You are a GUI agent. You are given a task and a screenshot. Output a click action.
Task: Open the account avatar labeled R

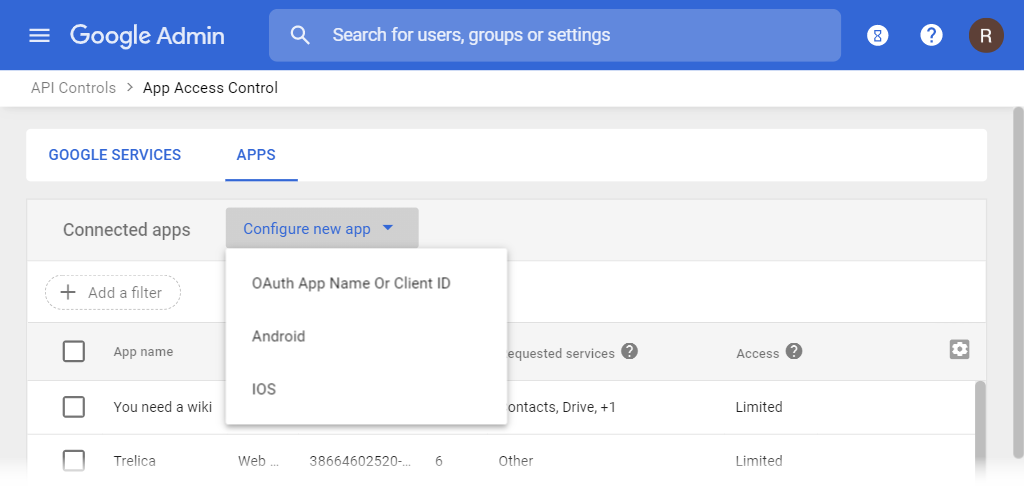click(986, 36)
